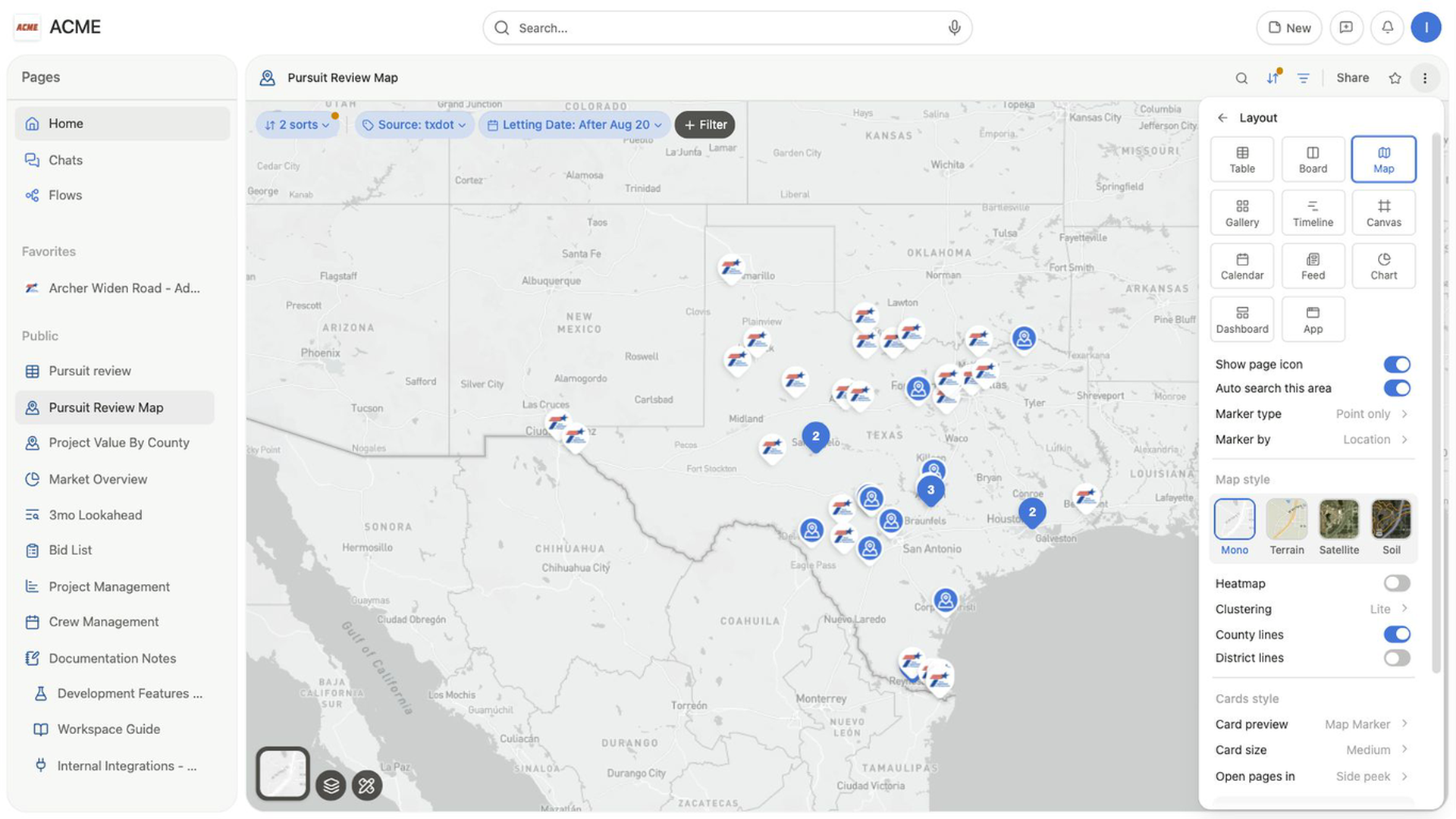Disable the County lines toggle
Screen dimensions: 1456x819
coord(1397,635)
